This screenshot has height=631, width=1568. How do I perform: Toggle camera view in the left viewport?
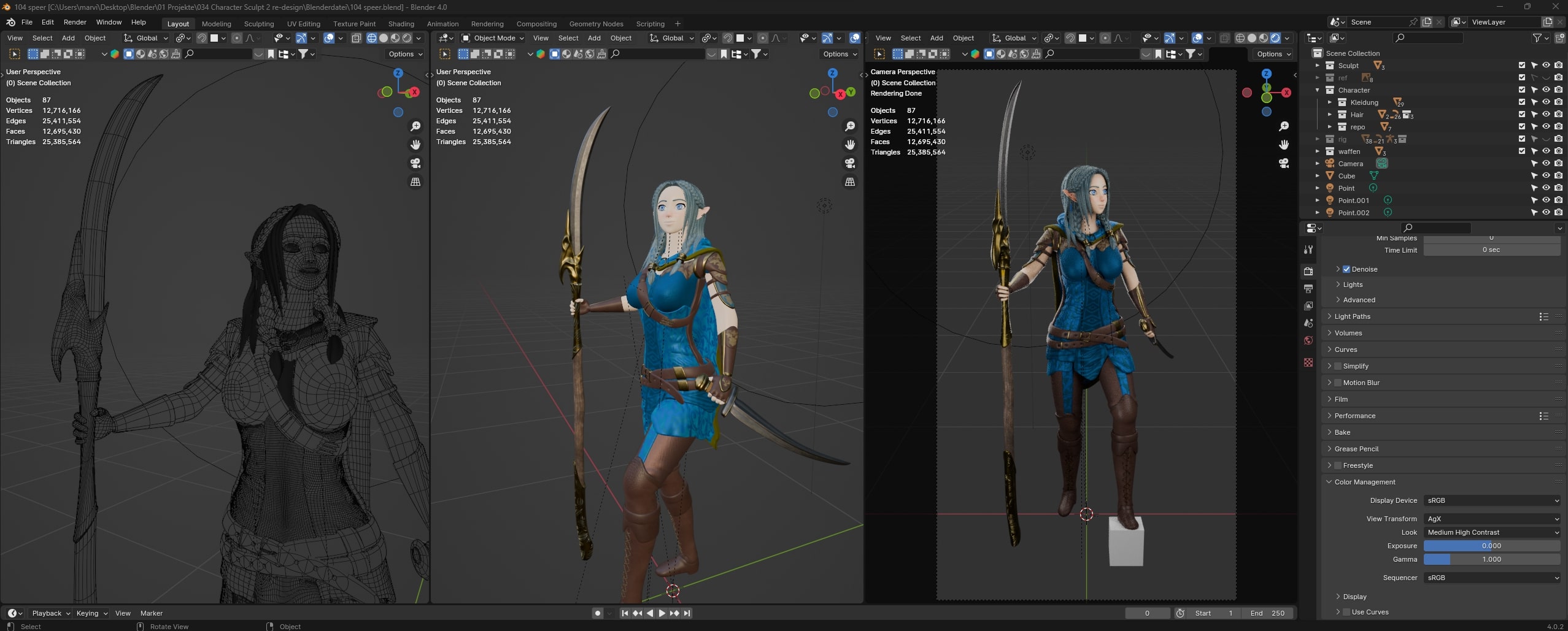(x=415, y=163)
